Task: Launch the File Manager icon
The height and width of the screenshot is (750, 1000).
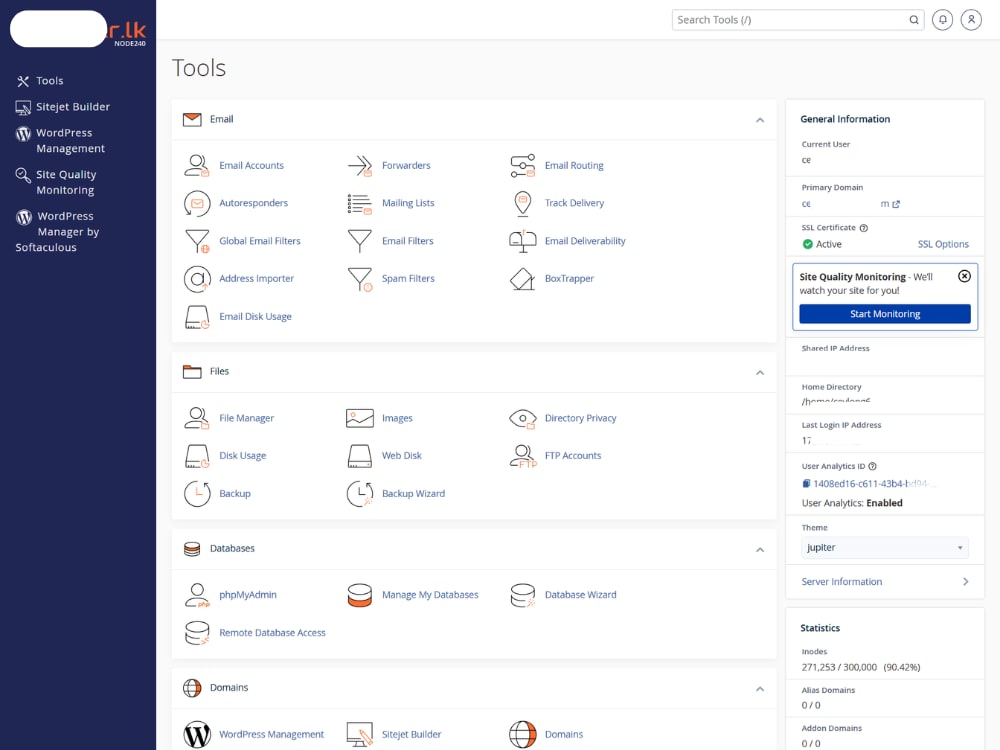Action: point(196,418)
